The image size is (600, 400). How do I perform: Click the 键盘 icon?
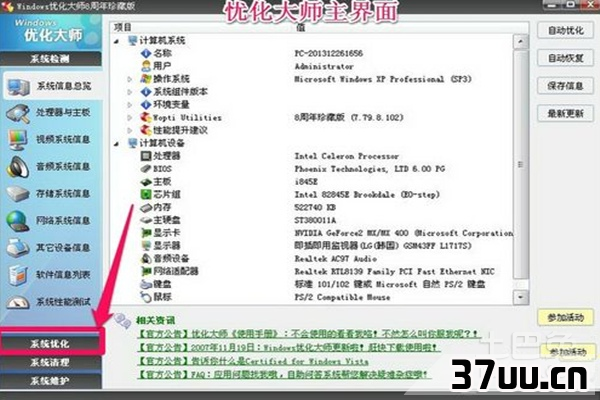146,284
